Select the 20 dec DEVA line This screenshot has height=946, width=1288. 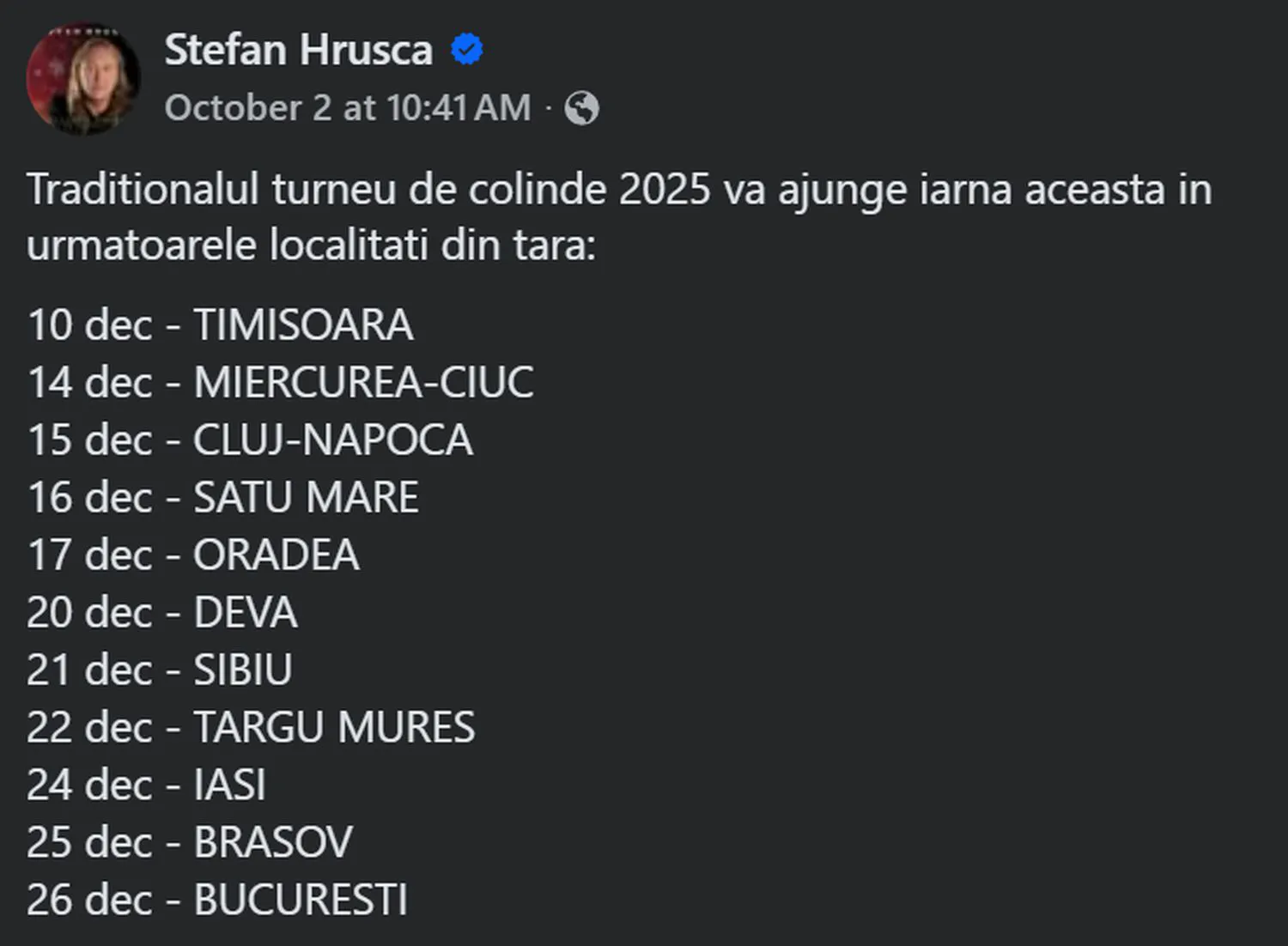(x=161, y=613)
